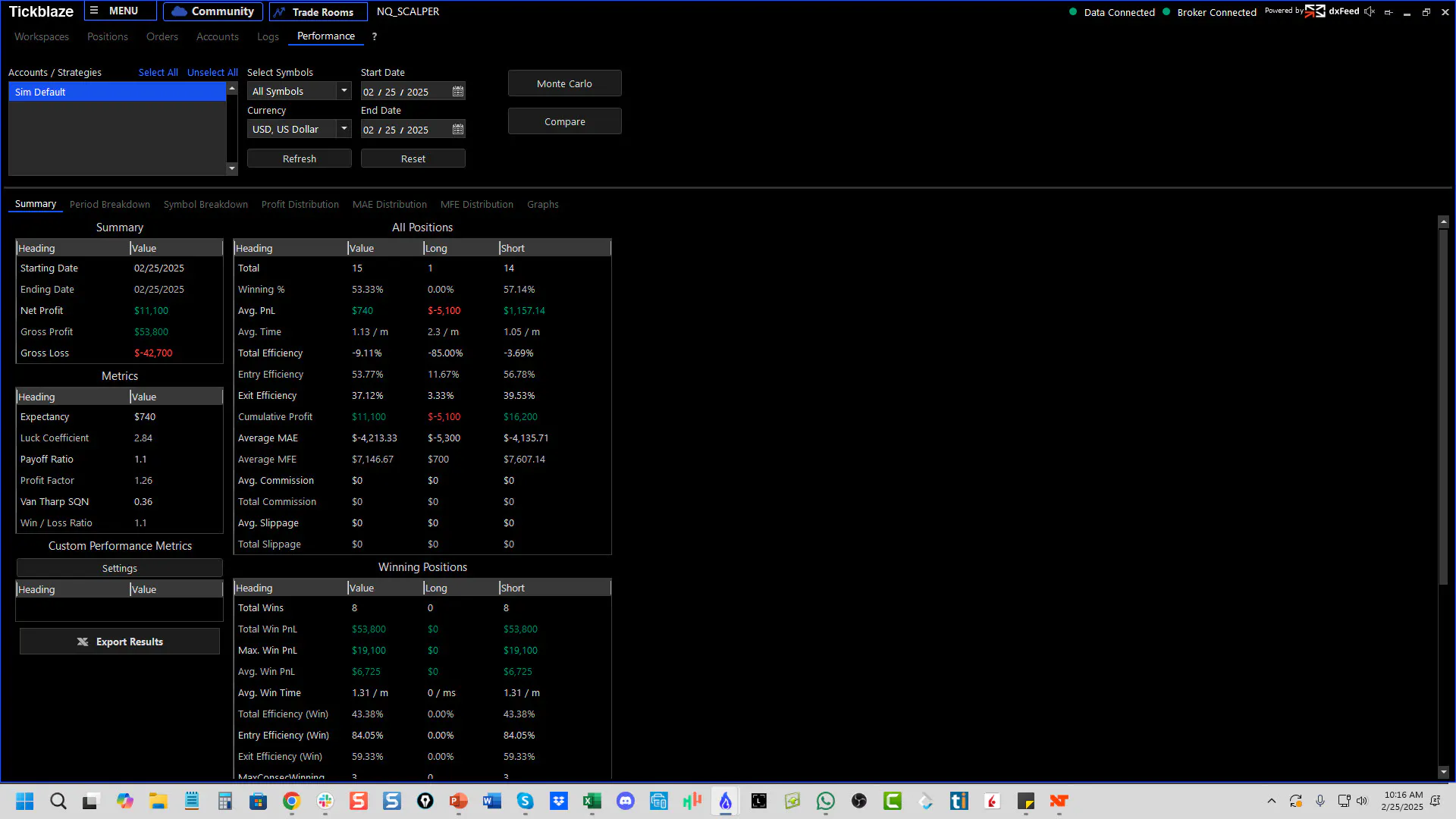Open Google Chrome from the taskbar

292,801
